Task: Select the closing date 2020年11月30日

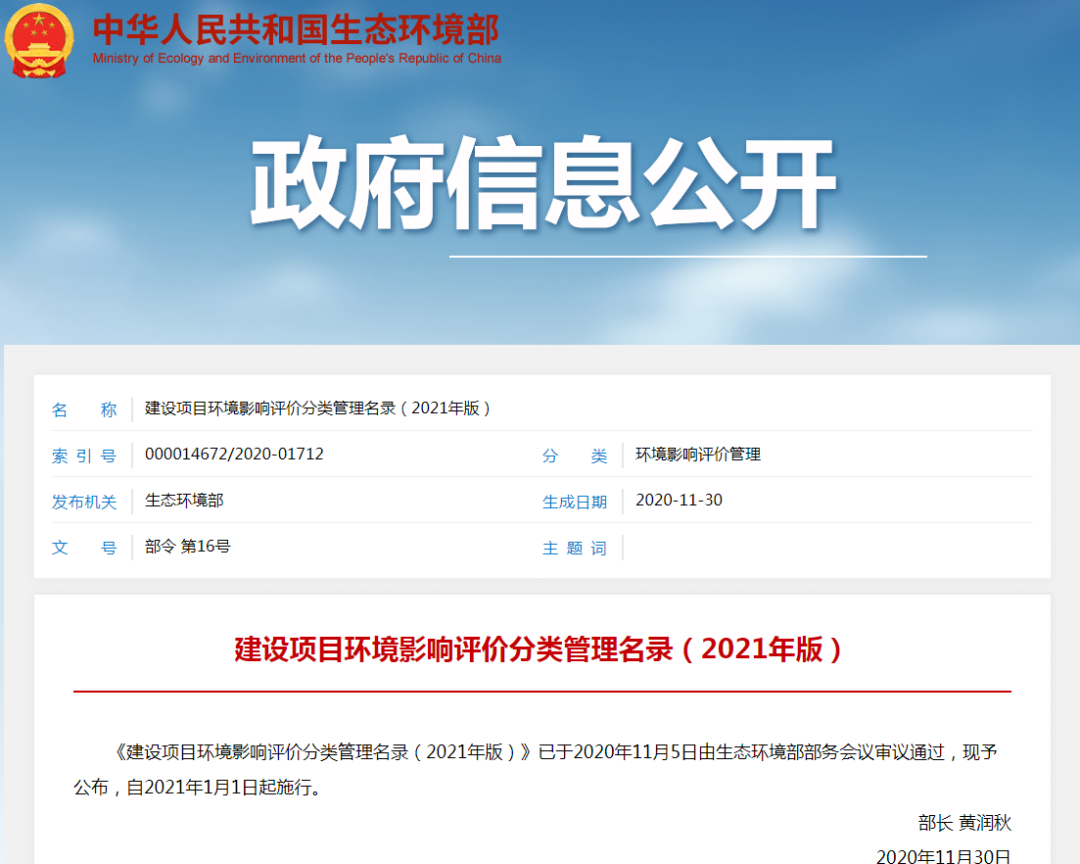Action: [943, 856]
